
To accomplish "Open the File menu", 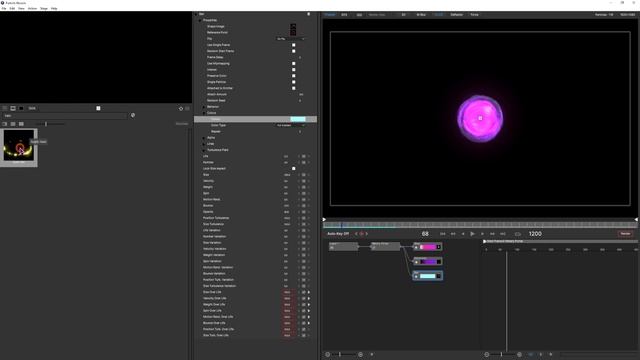I will 4,8.
